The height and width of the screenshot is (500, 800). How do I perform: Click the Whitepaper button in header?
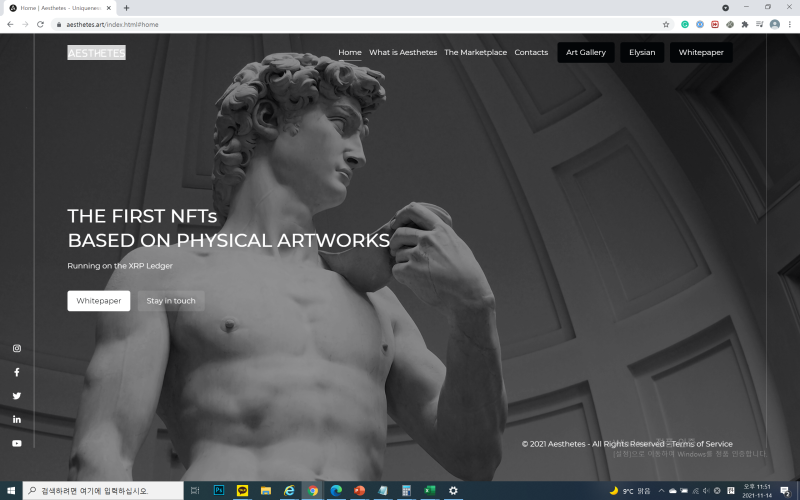[x=701, y=52]
